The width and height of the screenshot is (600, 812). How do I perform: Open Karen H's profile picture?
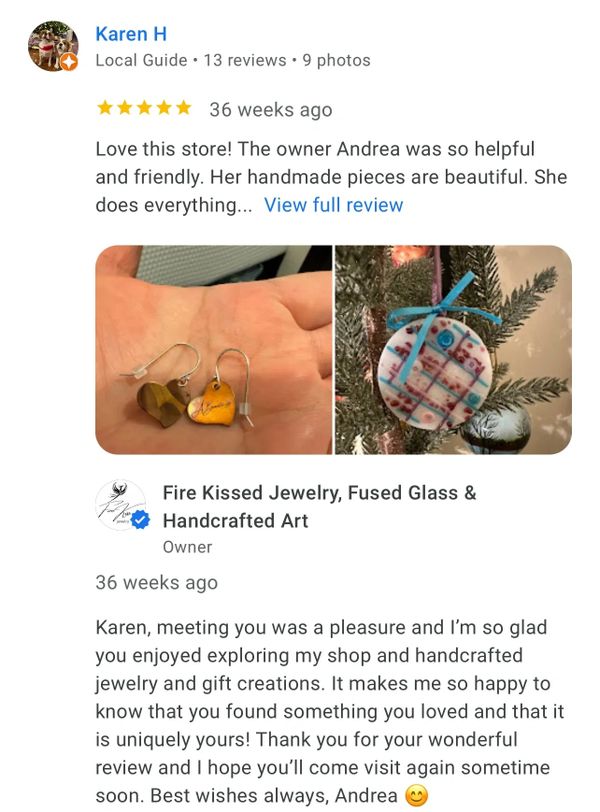pyautogui.click(x=53, y=46)
